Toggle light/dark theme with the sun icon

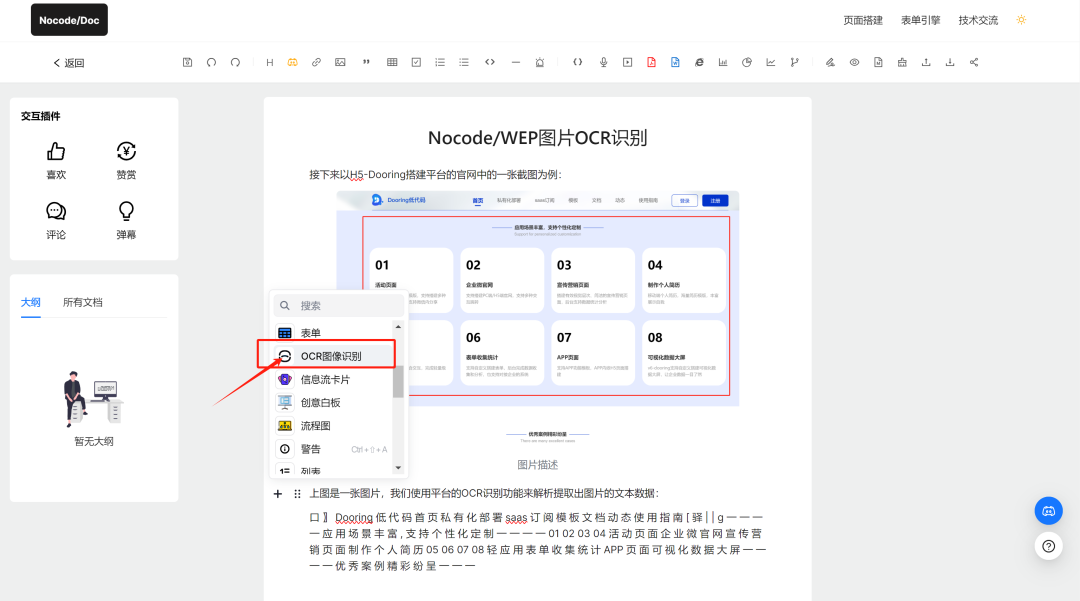point(1020,19)
